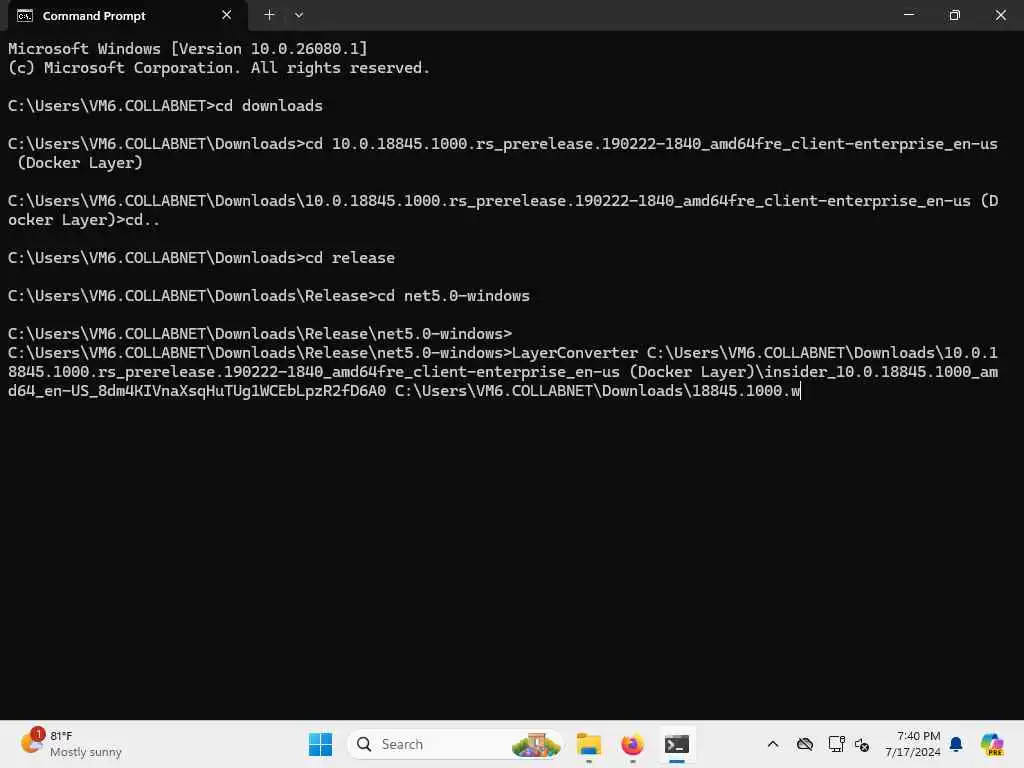Click the taskbar Search box
This screenshot has height=768, width=1024.
coord(455,744)
